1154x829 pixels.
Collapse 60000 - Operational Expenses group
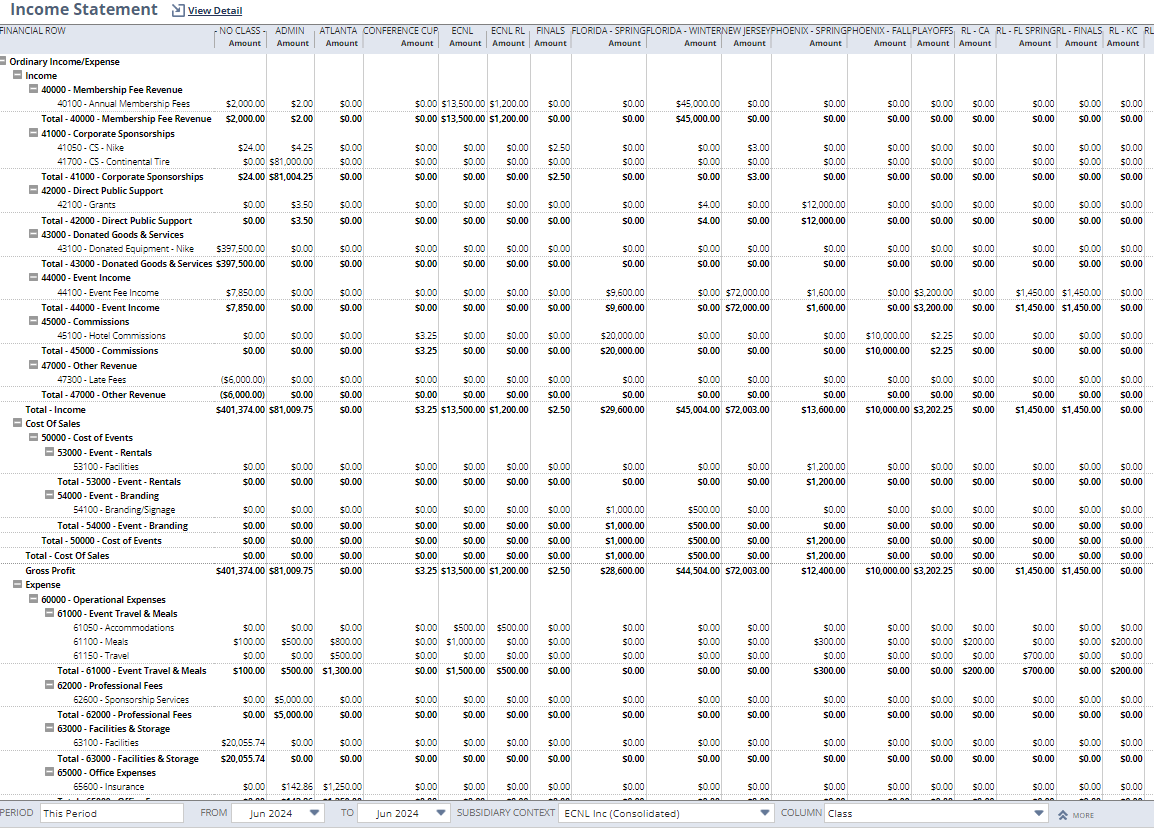click(x=33, y=600)
